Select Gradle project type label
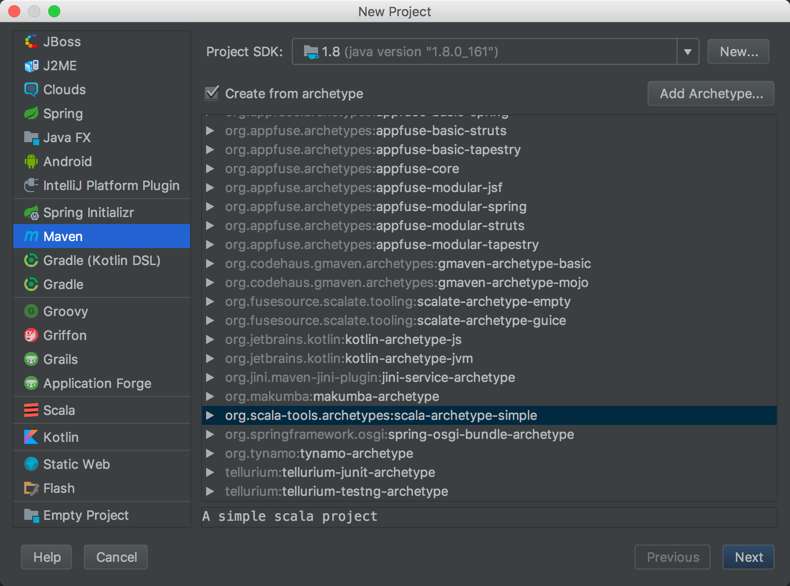This screenshot has height=586, width=790. pyautogui.click(x=63, y=285)
